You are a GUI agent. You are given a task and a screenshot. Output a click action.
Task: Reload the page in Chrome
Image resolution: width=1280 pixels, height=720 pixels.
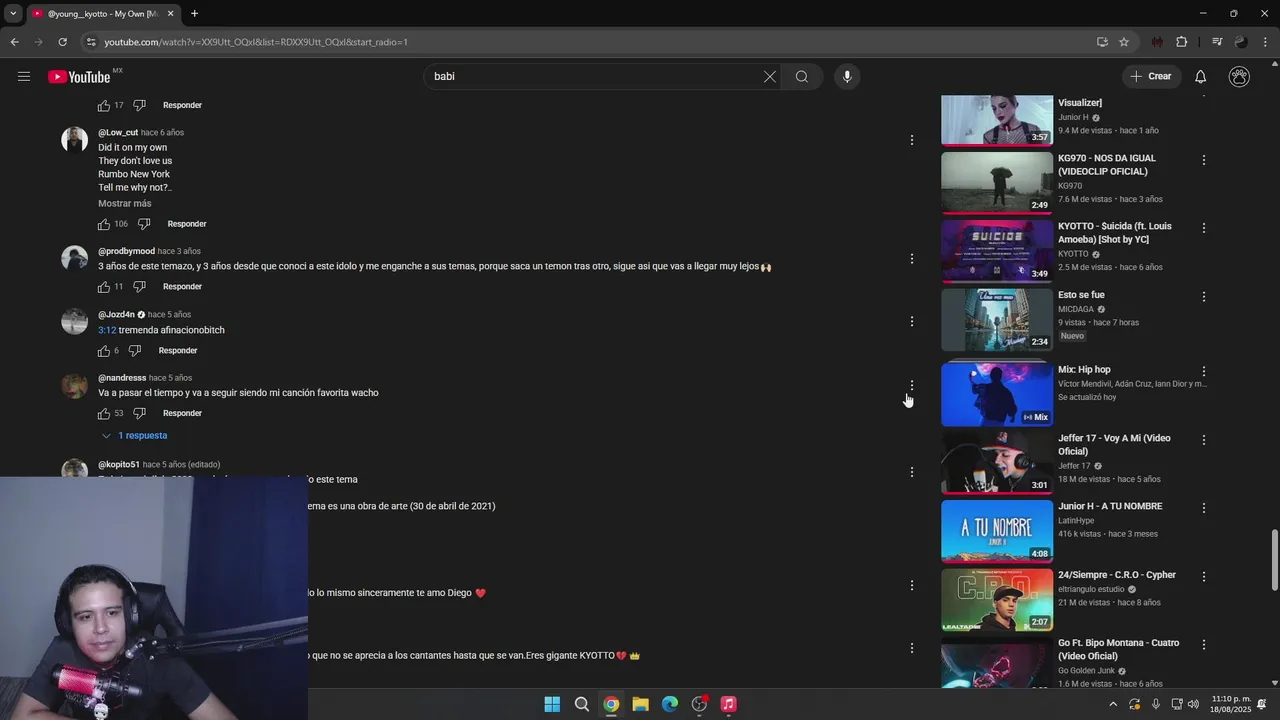(62, 42)
